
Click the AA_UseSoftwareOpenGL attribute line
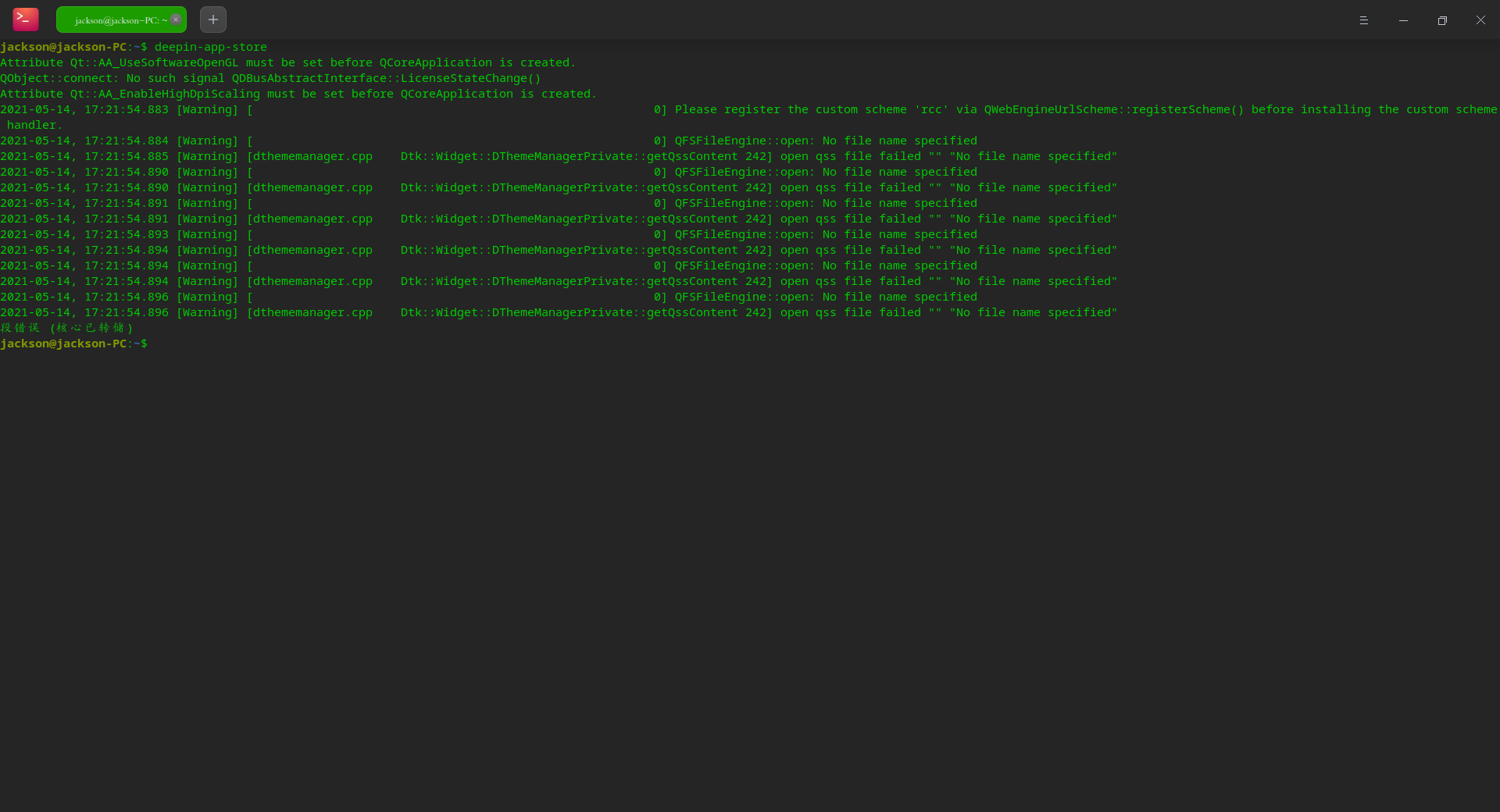click(x=287, y=63)
